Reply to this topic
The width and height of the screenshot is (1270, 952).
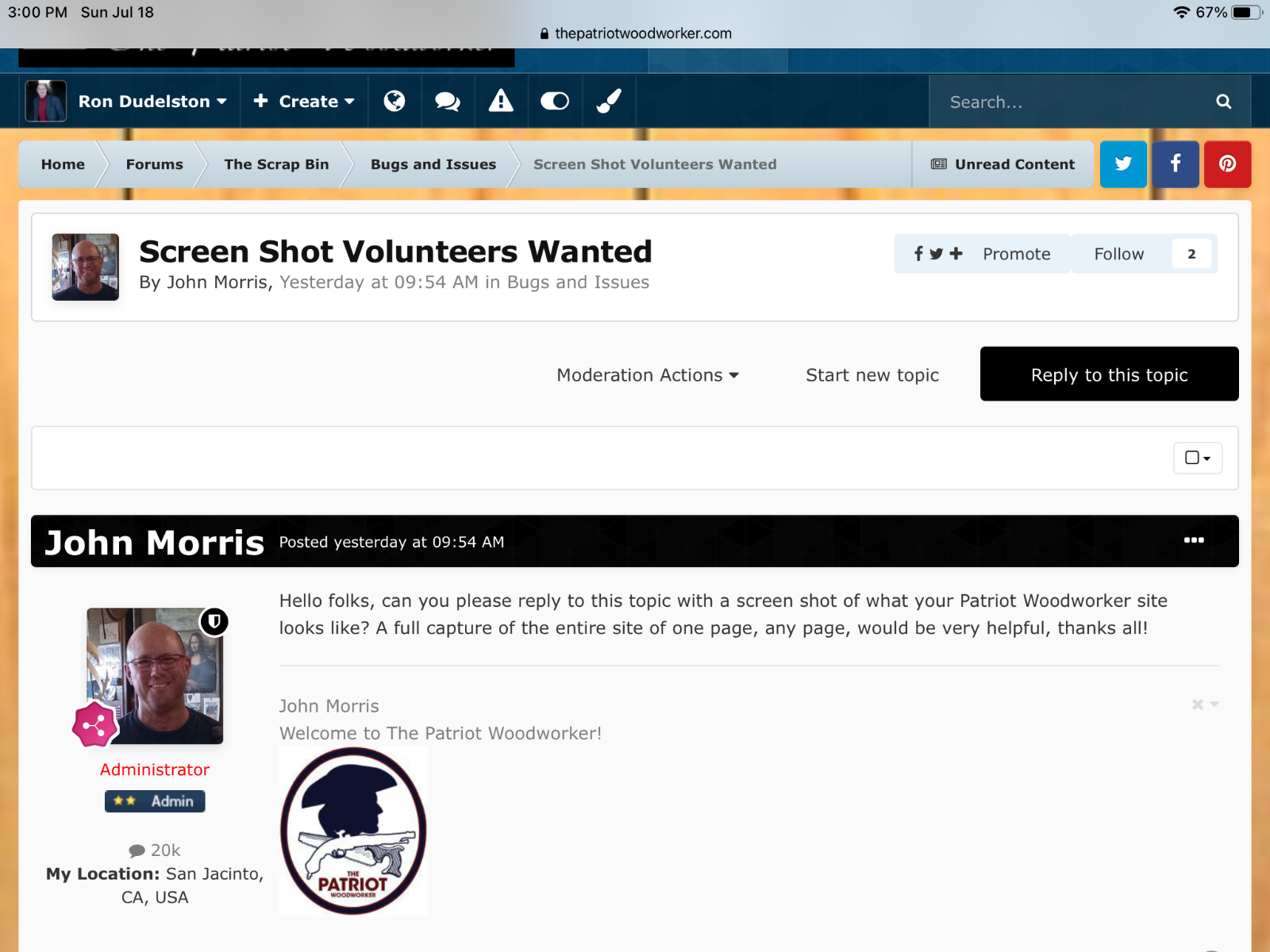pyautogui.click(x=1110, y=374)
